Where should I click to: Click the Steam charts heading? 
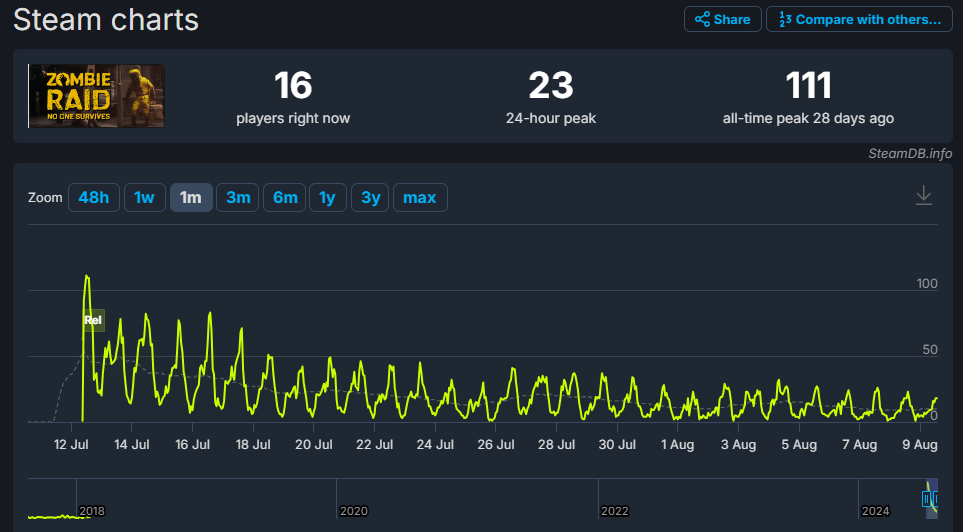pos(106,19)
